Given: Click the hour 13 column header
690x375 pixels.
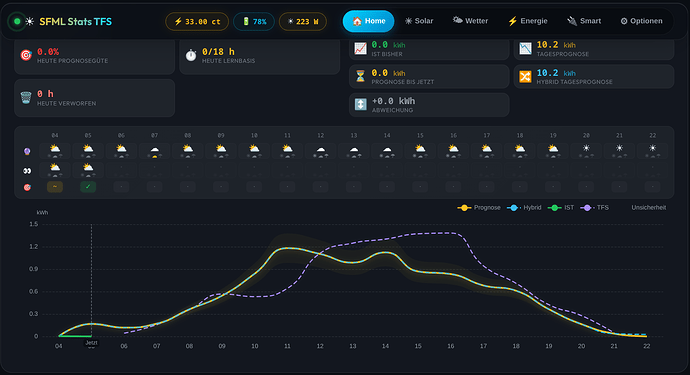Looking at the screenshot, I should tap(354, 136).
